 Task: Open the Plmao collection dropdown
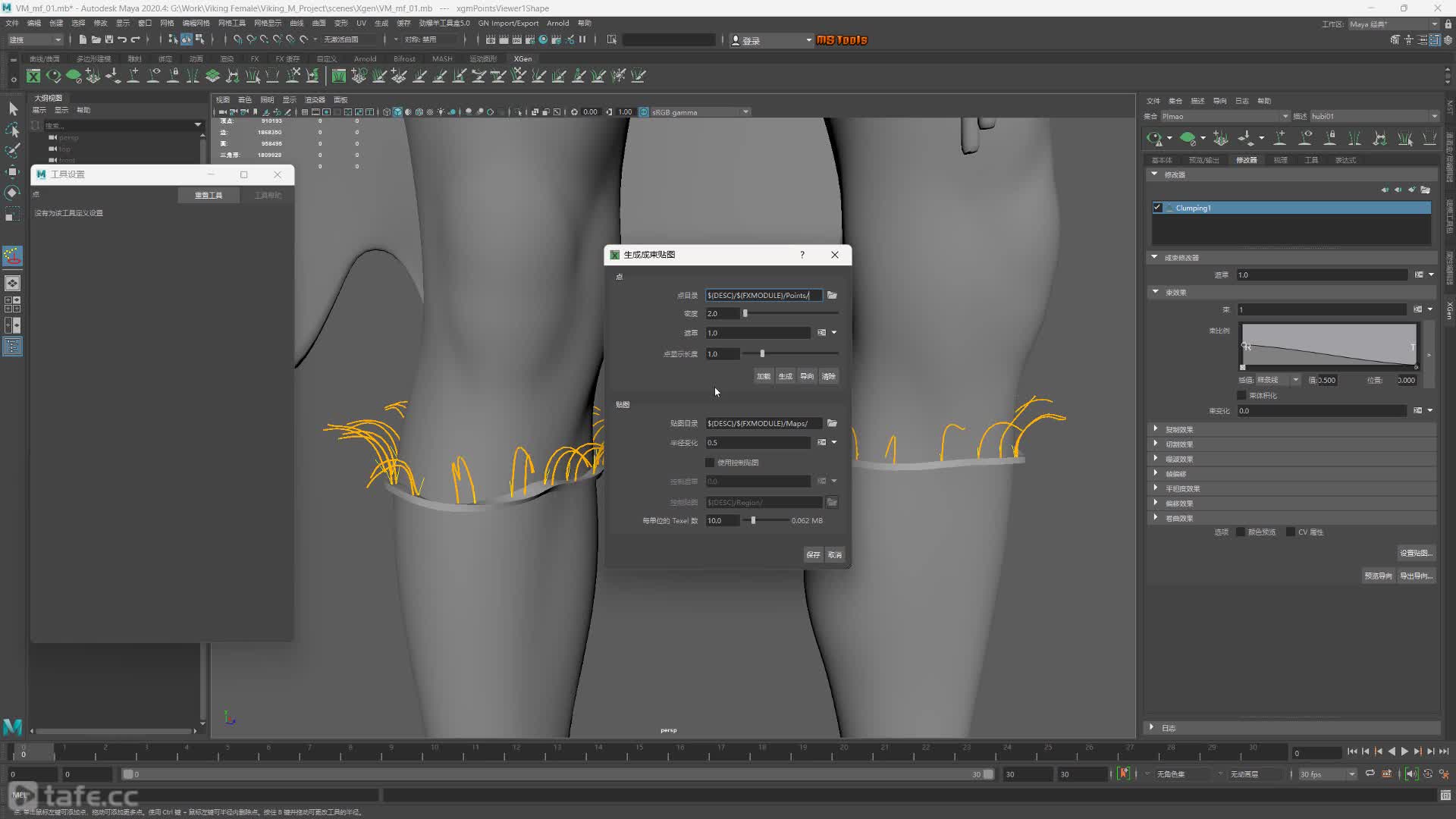click(1225, 117)
